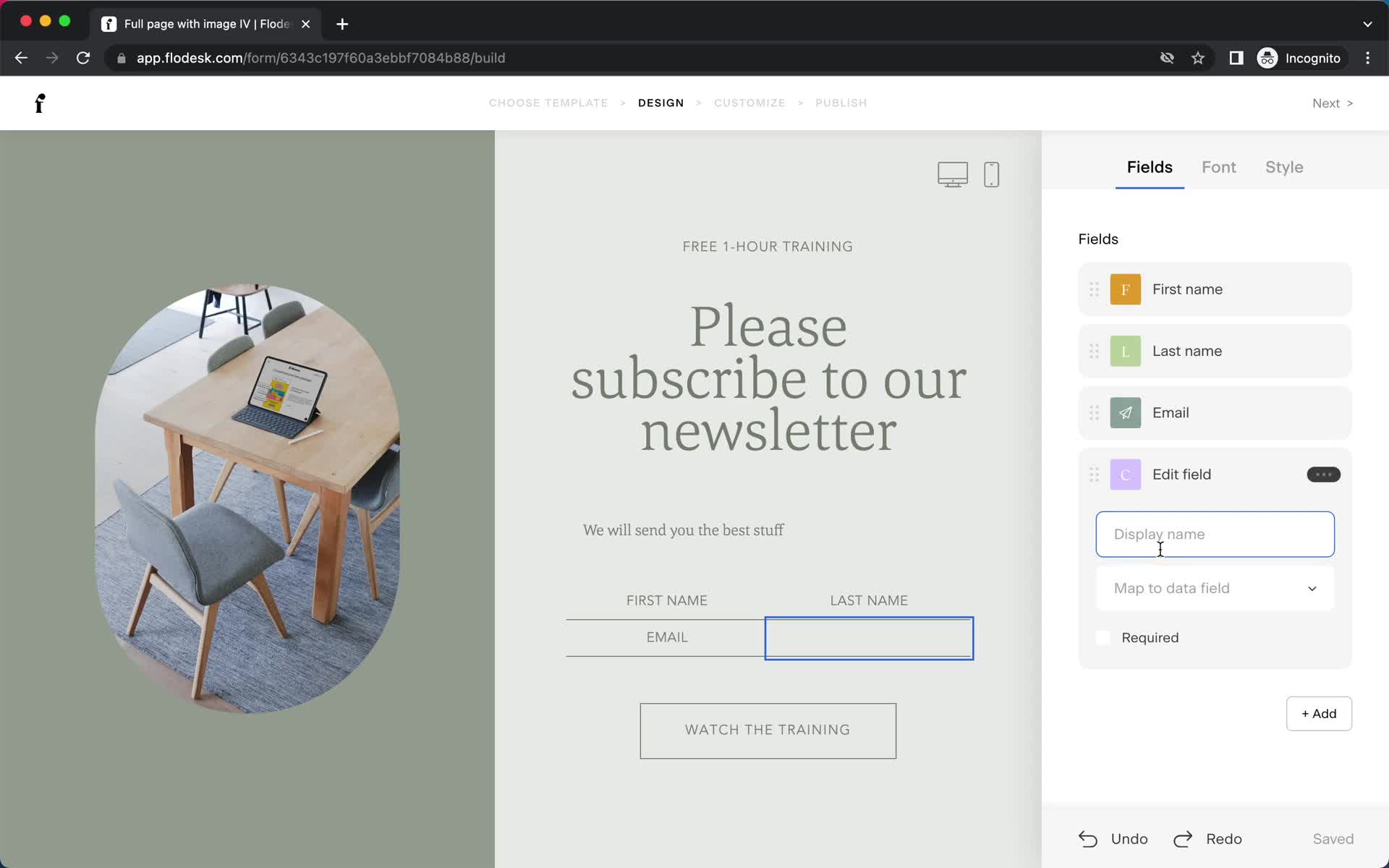Click the mobile preview icon
Viewport: 1389px width, 868px height.
point(990,174)
